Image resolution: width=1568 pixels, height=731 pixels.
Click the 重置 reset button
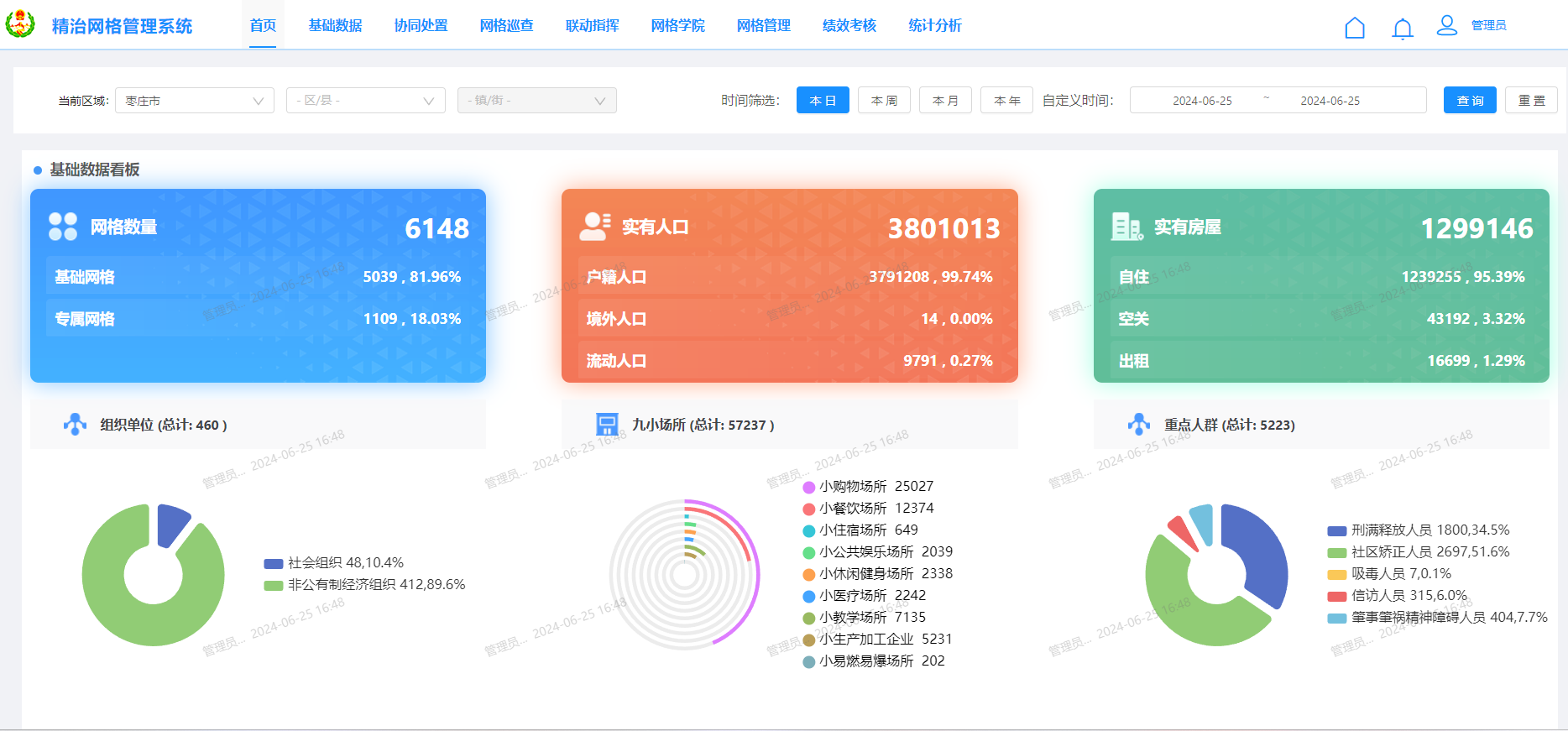(1531, 101)
